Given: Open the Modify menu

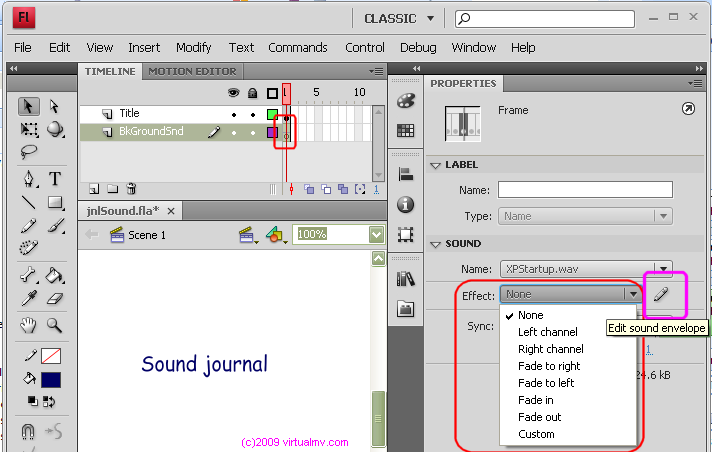Looking at the screenshot, I should 194,47.
